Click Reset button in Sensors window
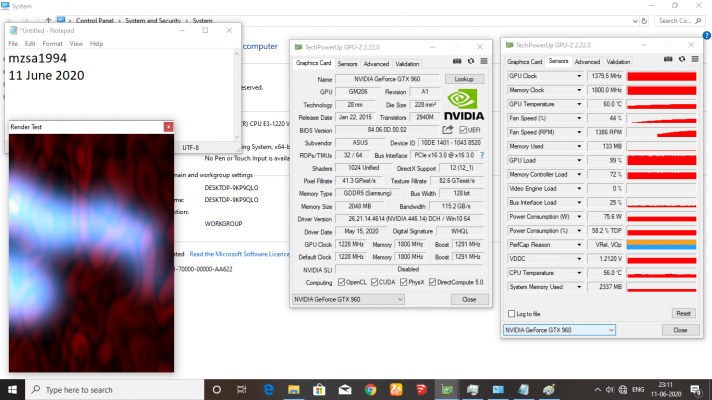 coord(683,314)
